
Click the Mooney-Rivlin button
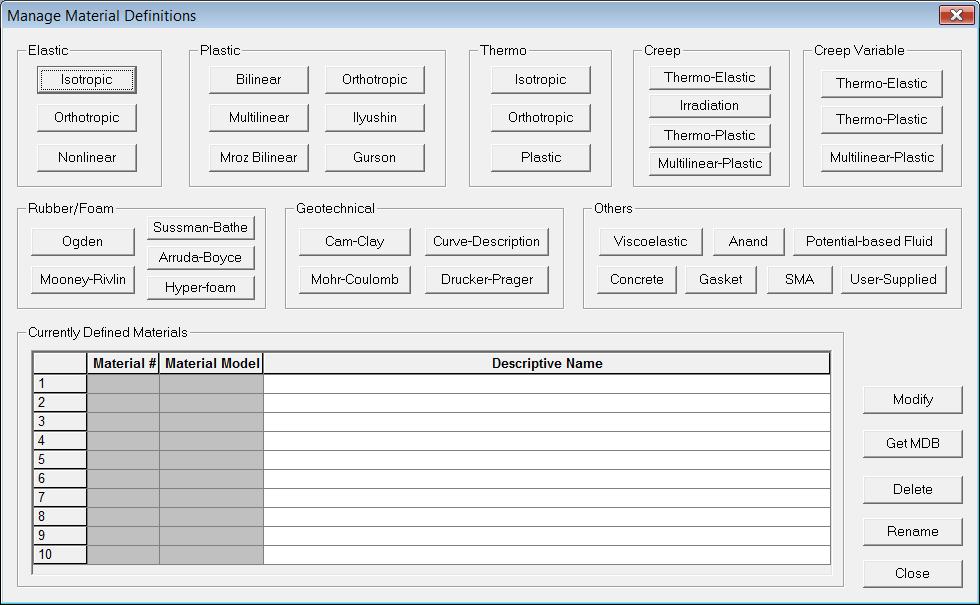pyautogui.click(x=82, y=279)
